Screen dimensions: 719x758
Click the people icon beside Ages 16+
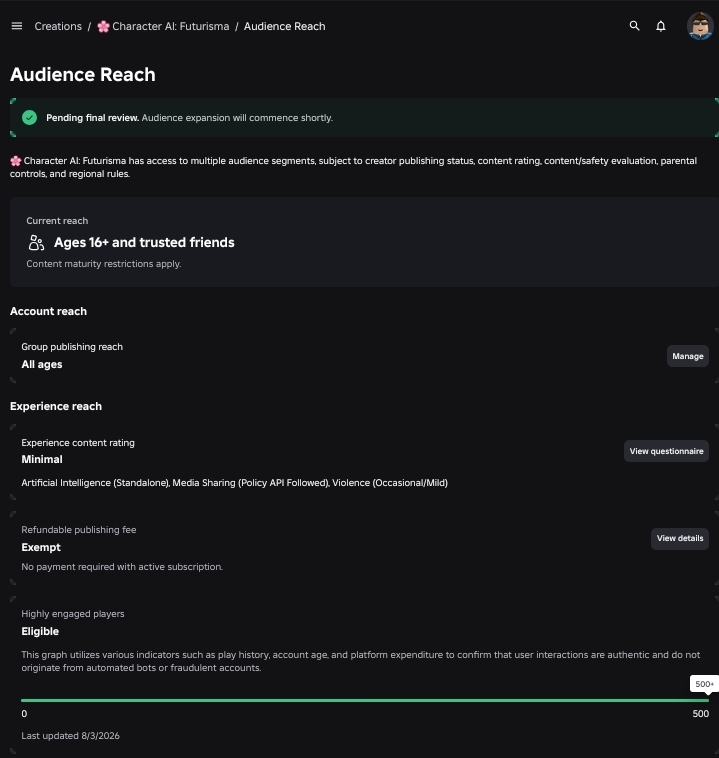pos(36,242)
